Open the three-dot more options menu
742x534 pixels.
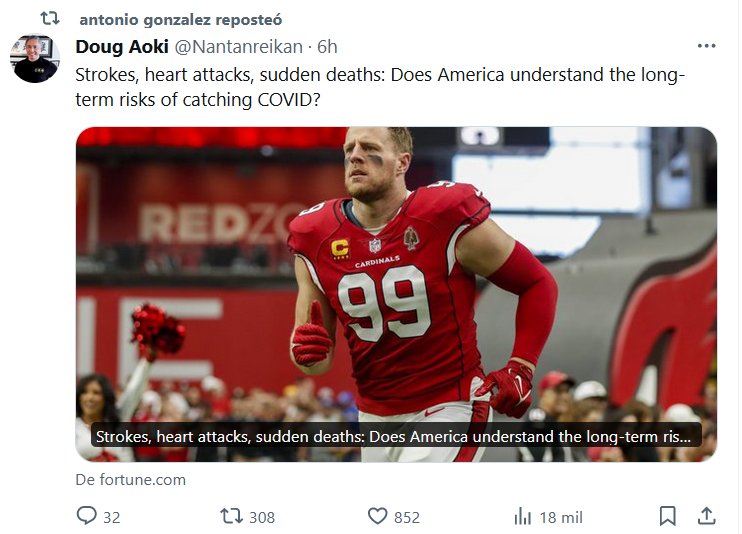click(706, 47)
